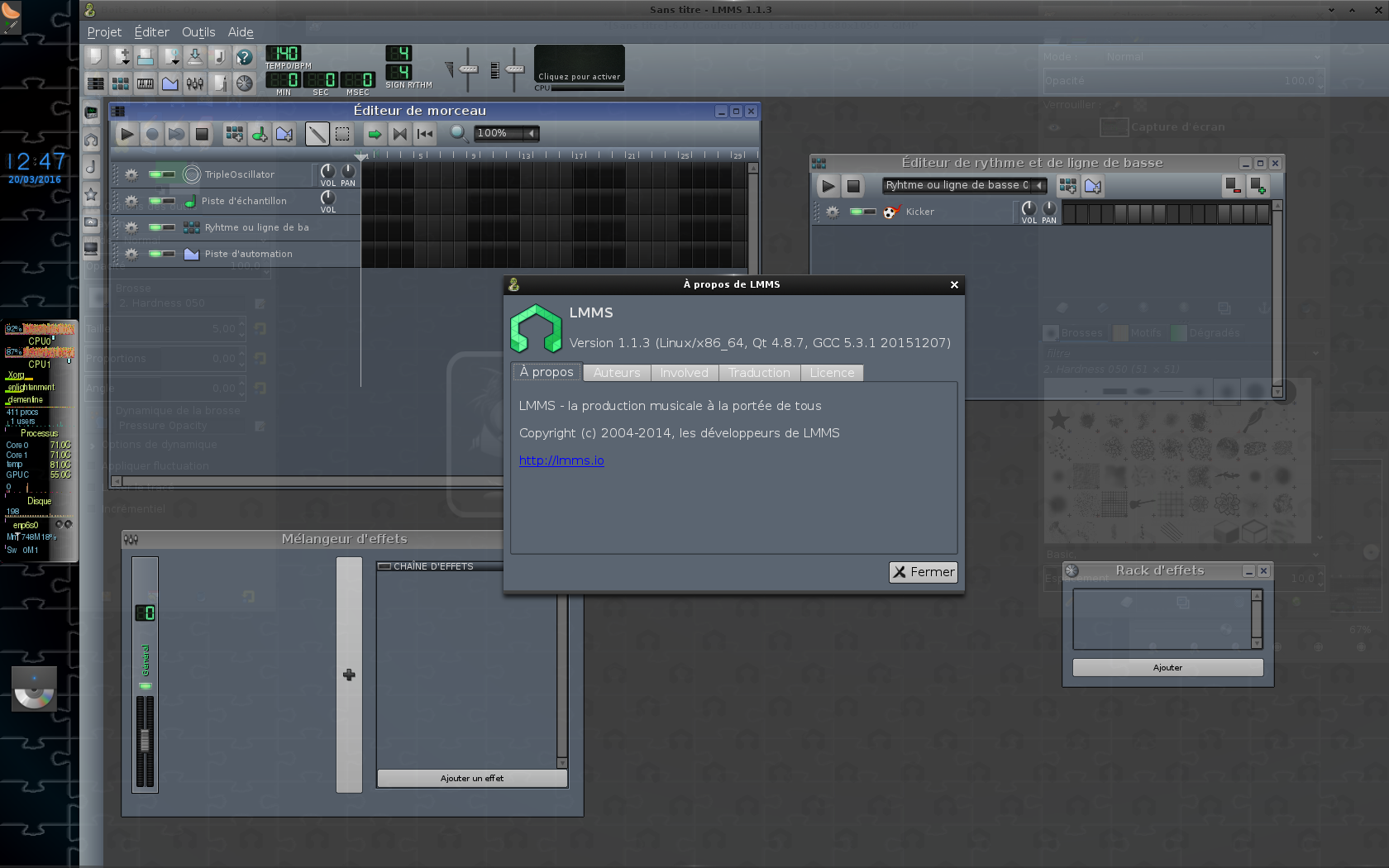Screen dimensions: 1389x868
Task: Switch to the Auteurs tab
Action: coord(617,373)
